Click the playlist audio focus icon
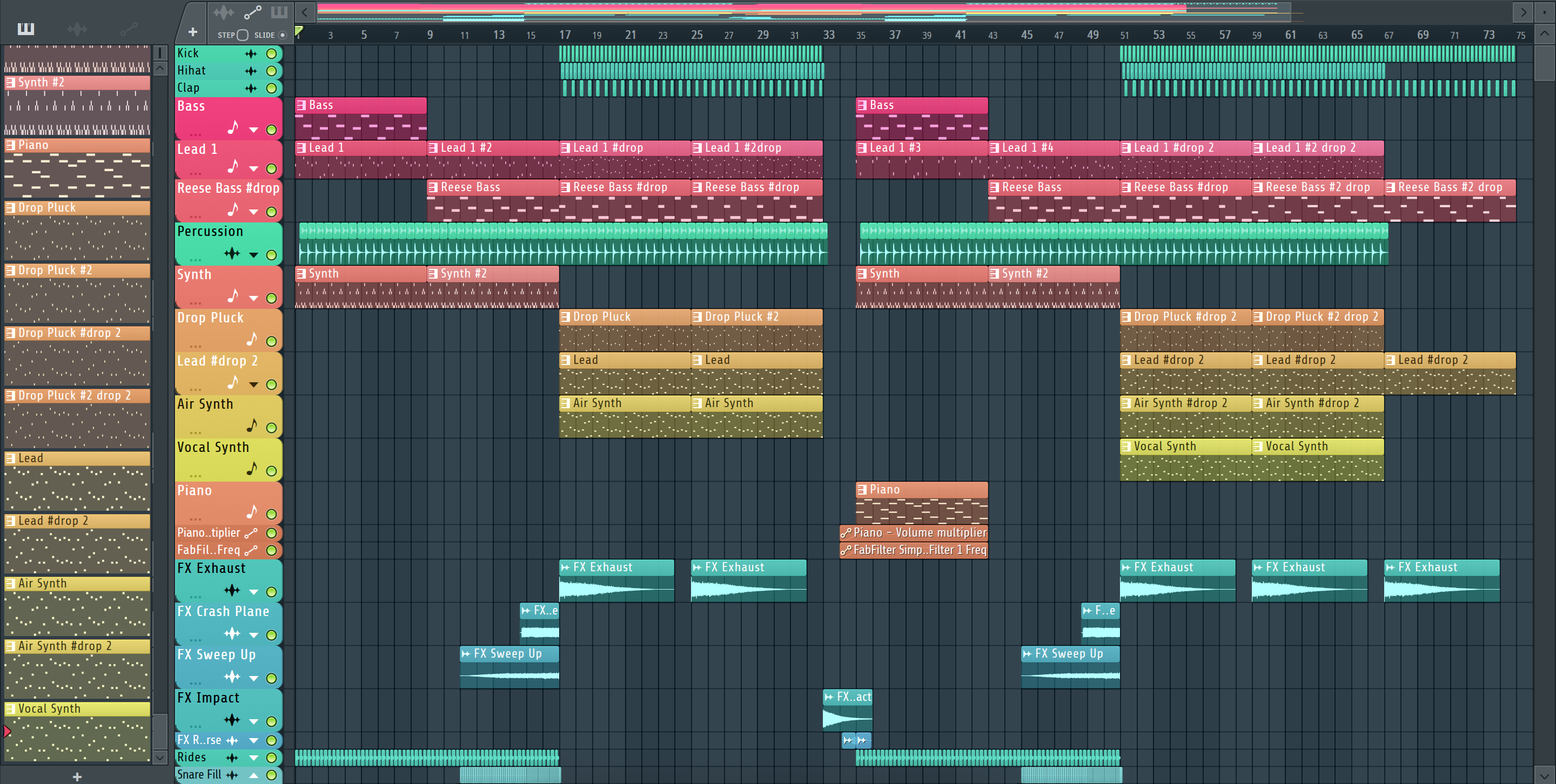This screenshot has height=784, width=1556. click(224, 12)
